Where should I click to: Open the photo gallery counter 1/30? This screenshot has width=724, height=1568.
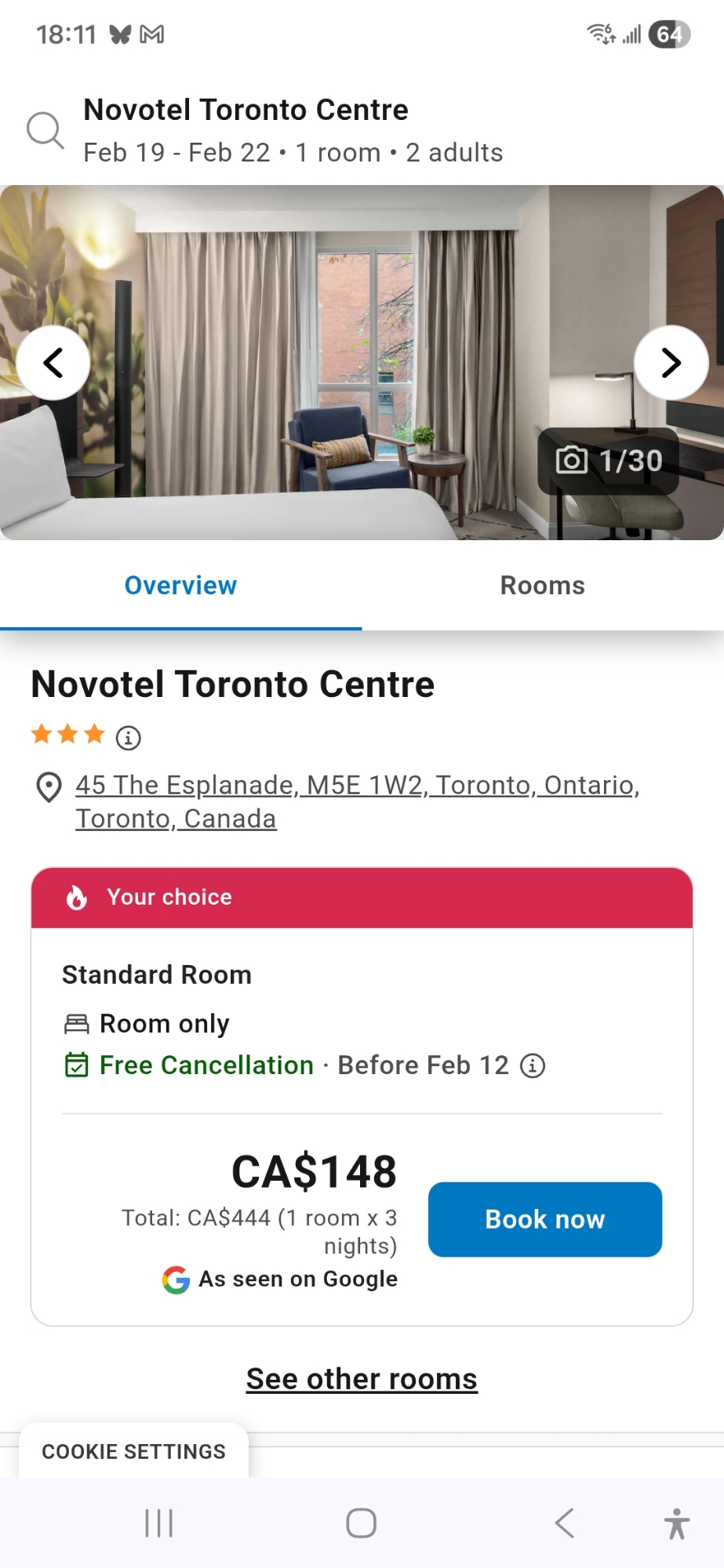[609, 461]
